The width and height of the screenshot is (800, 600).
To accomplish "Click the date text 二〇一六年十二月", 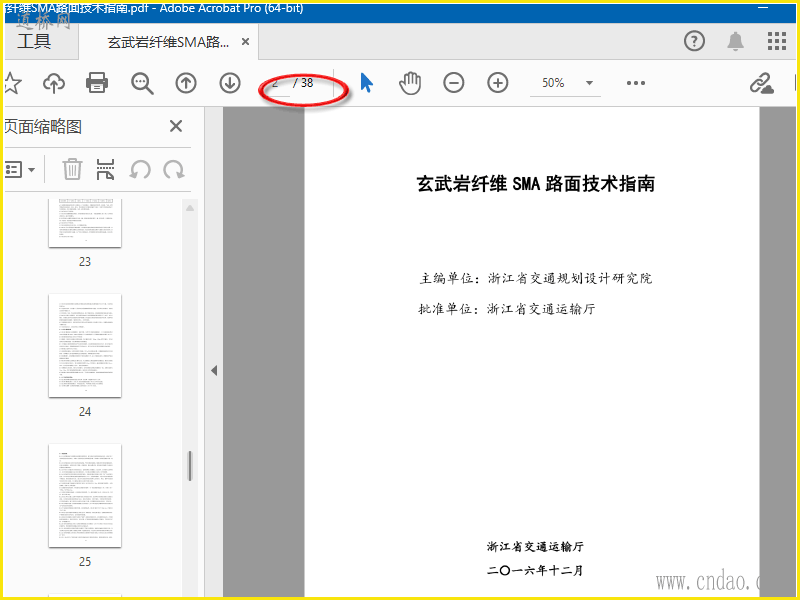I will click(x=535, y=570).
